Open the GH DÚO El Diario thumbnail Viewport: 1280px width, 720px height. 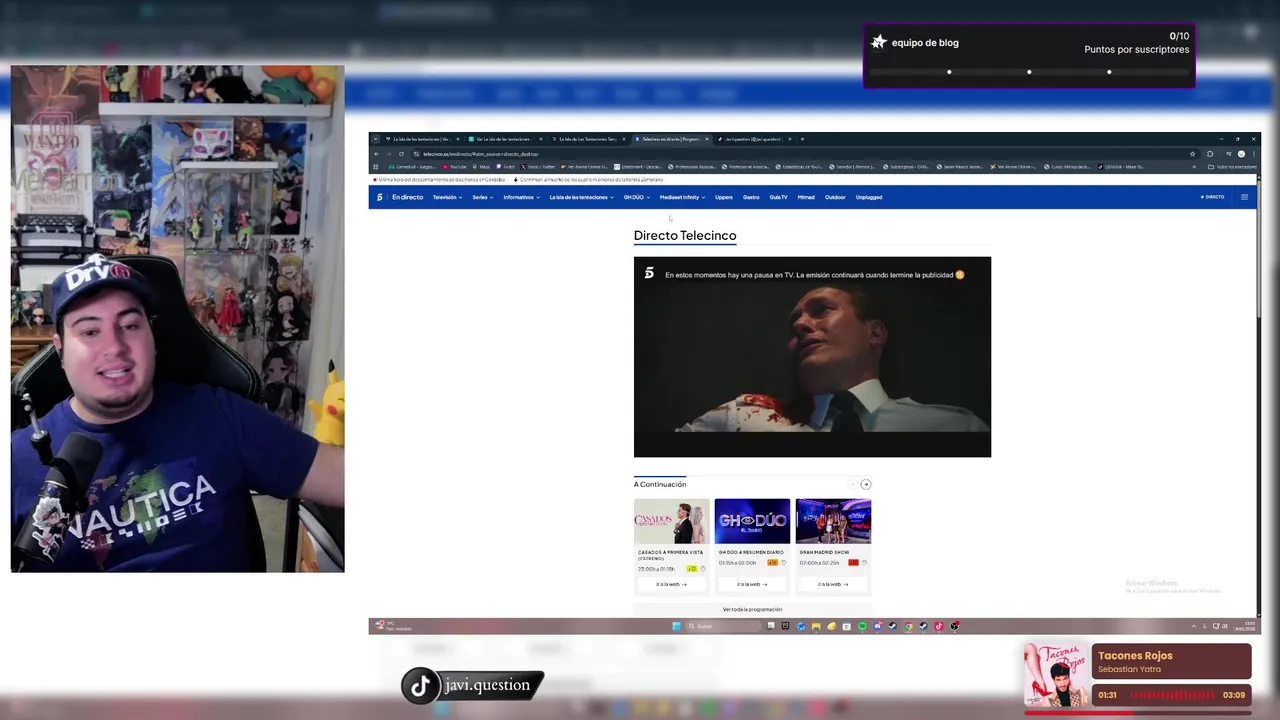click(752, 521)
